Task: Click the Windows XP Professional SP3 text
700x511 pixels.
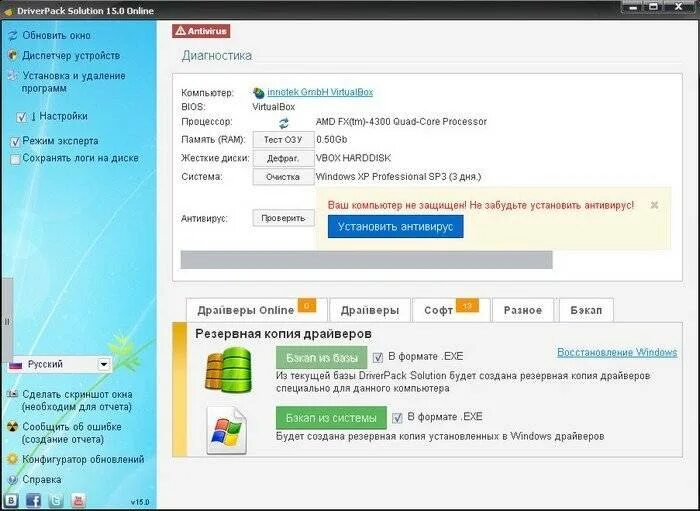Action: tap(398, 177)
